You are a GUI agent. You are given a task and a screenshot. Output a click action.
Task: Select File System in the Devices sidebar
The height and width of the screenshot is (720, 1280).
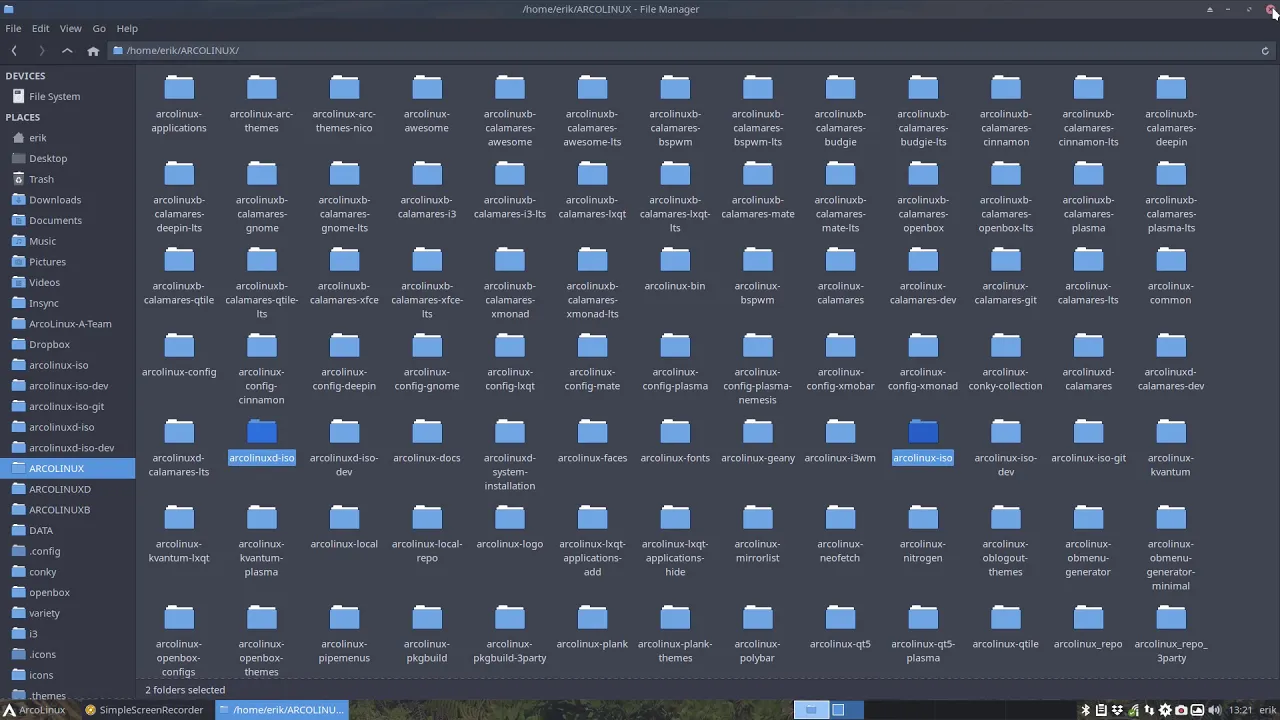[x=68, y=96]
